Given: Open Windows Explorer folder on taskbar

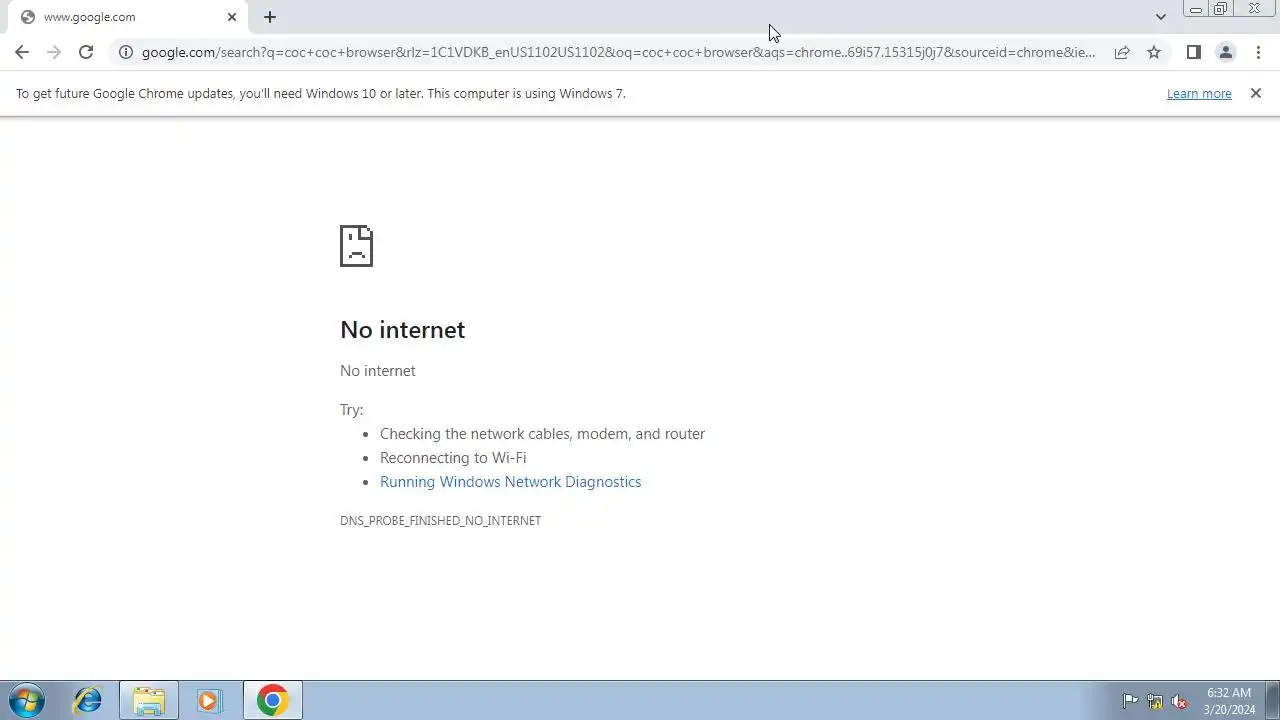Looking at the screenshot, I should (x=149, y=701).
